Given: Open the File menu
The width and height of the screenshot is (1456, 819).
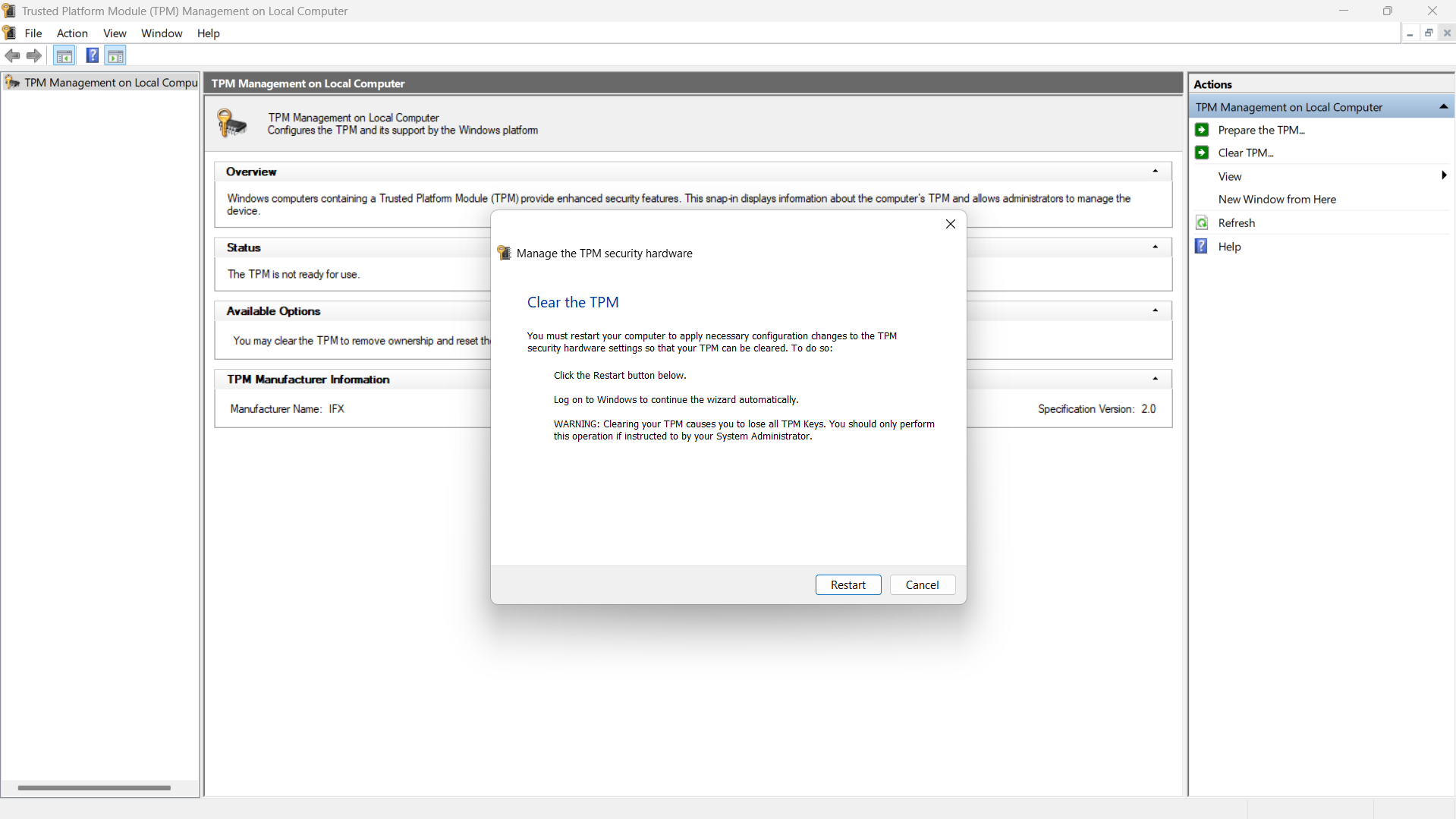Looking at the screenshot, I should click(33, 33).
